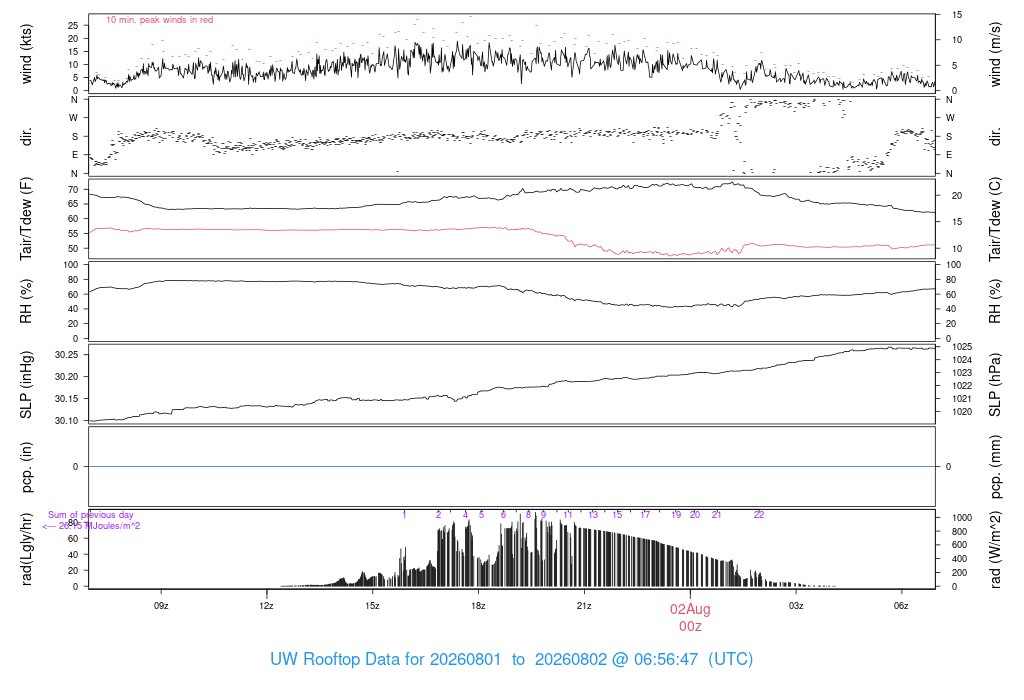
Task: Click the UW Rooftop Data title text
Action: pos(511,659)
